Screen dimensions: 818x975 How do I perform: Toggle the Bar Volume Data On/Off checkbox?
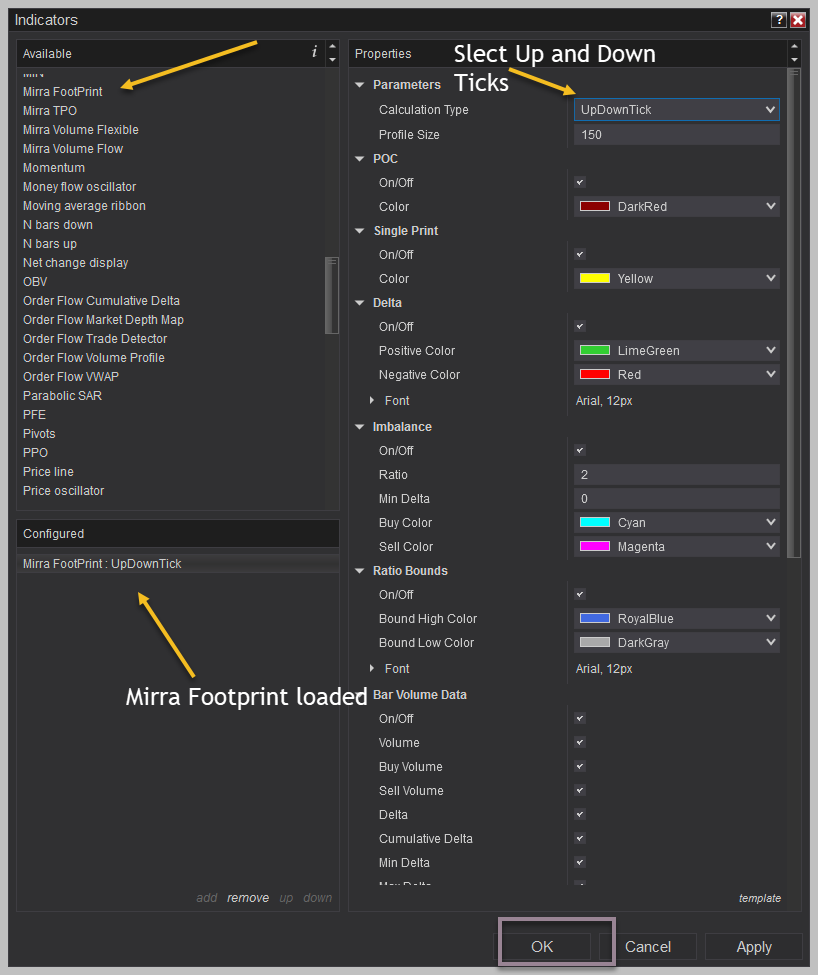point(580,718)
